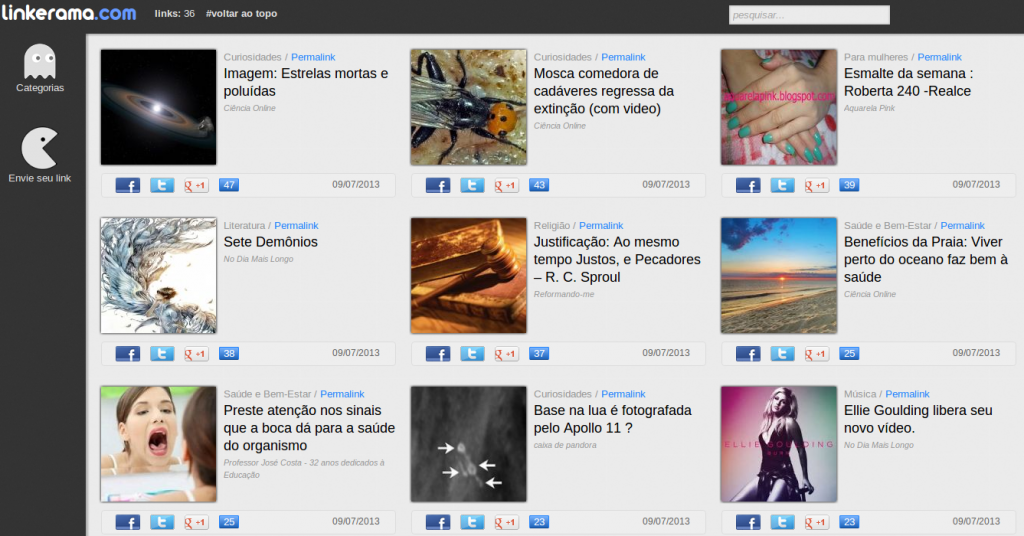Google +1 the Esmalte da semana post
The image size is (1024, 536).
[x=816, y=185]
